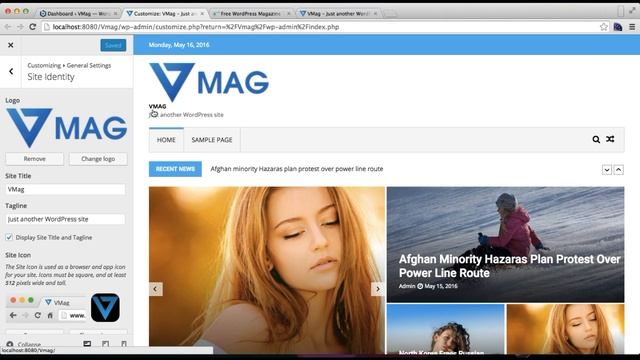Image resolution: width=640 pixels, height=360 pixels.
Task: Focus the Tagline input field
Action: [x=65, y=219]
